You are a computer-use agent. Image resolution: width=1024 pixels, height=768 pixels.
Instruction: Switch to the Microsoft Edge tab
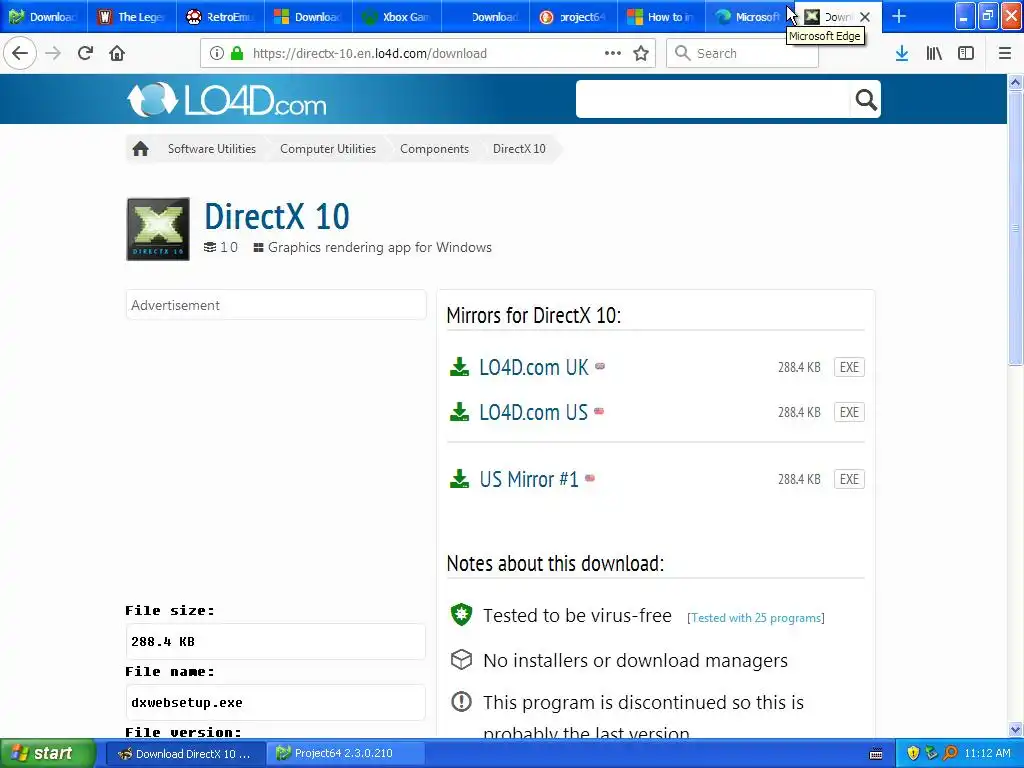(x=748, y=17)
